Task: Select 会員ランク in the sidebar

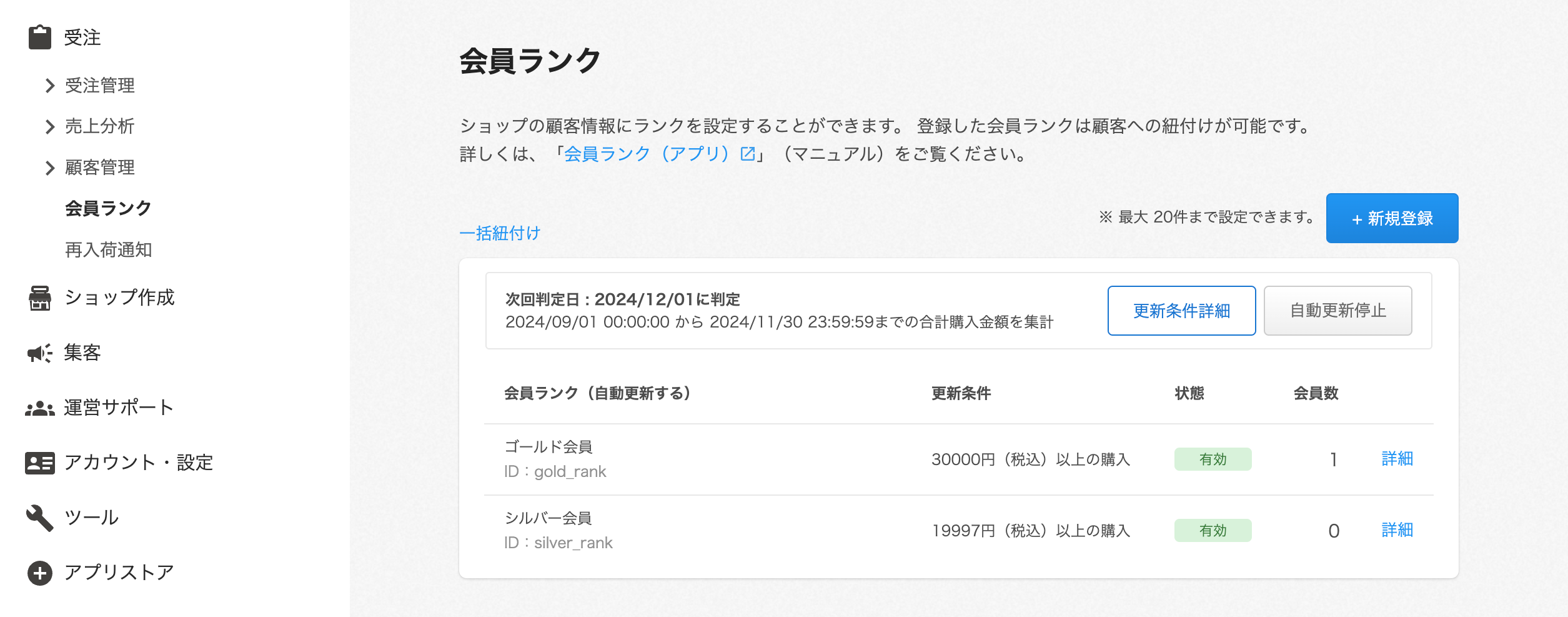Action: tap(108, 208)
